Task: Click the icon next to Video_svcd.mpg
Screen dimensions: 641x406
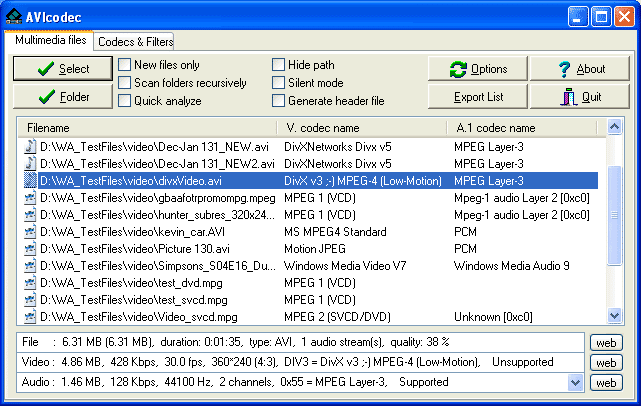Action: coord(30,317)
